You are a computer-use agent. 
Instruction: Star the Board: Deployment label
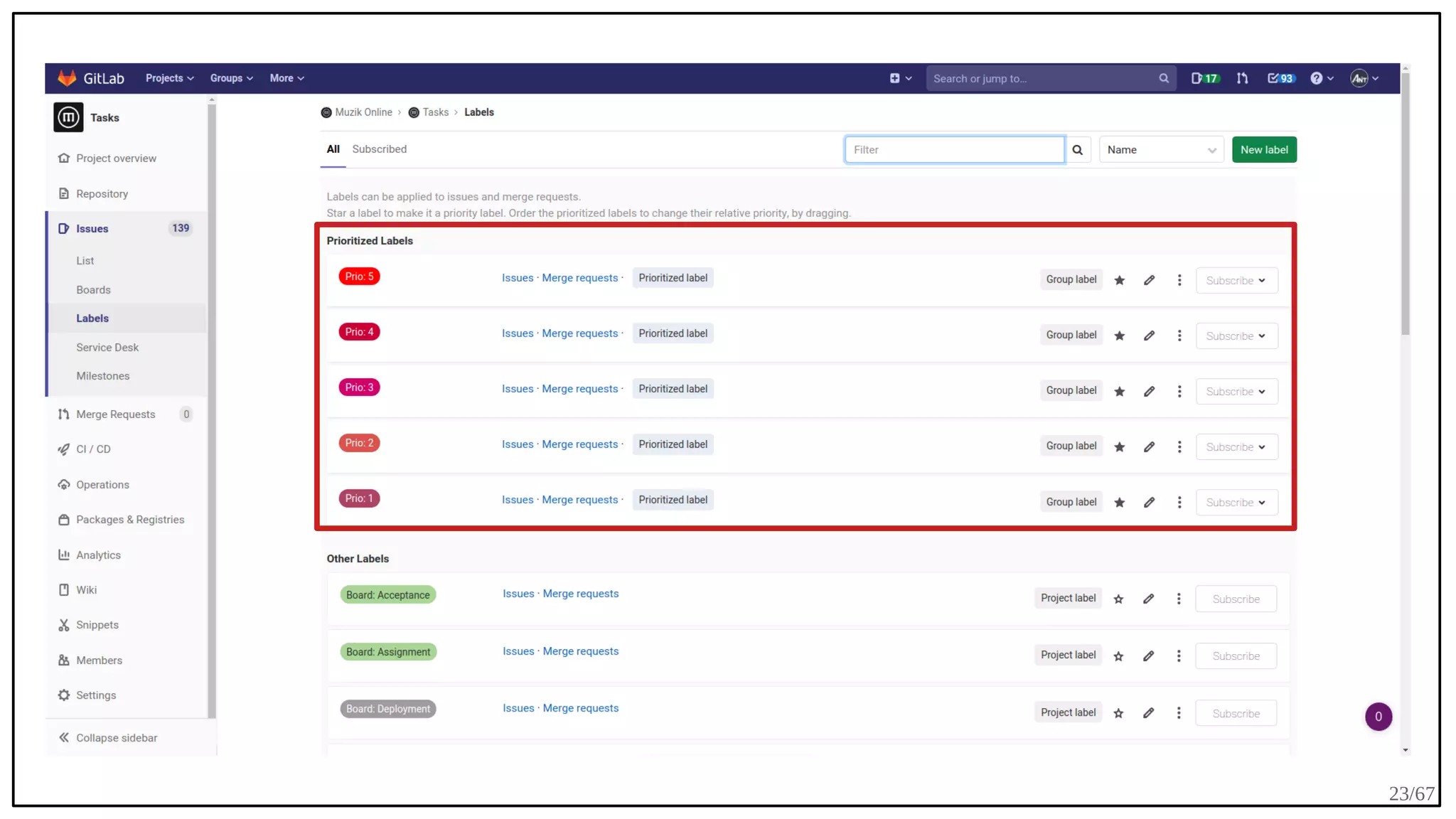(1118, 713)
